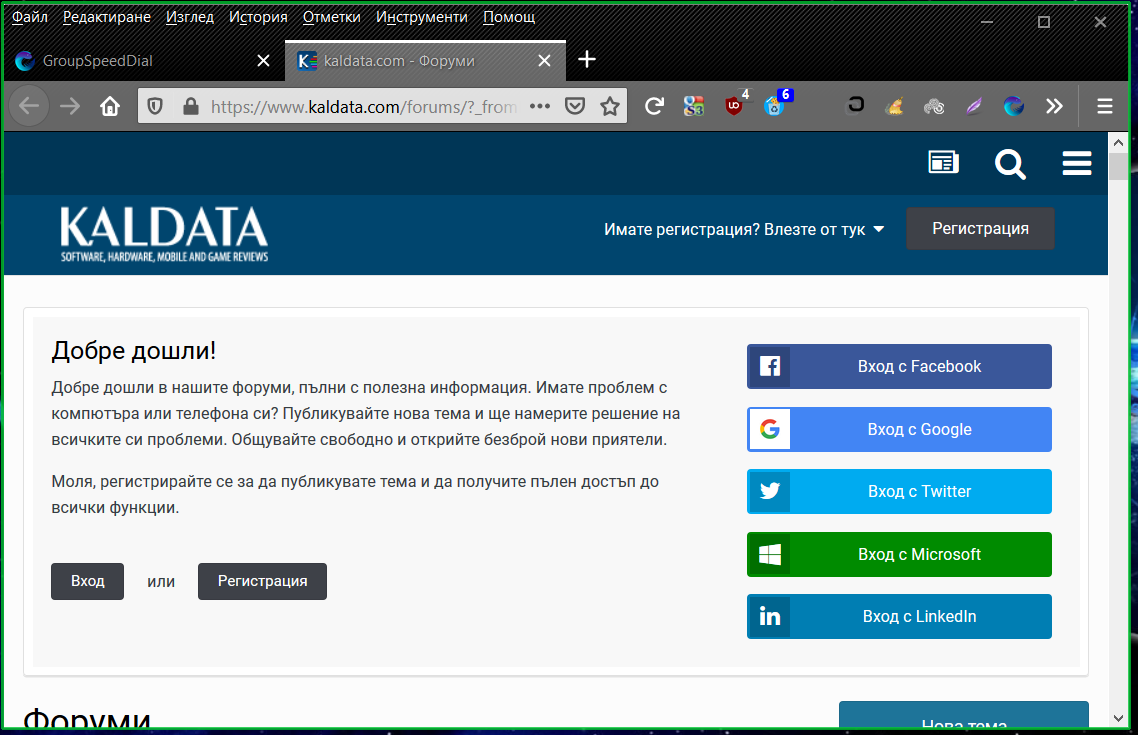
Task: Bookmark this page with the star icon
Action: [610, 107]
